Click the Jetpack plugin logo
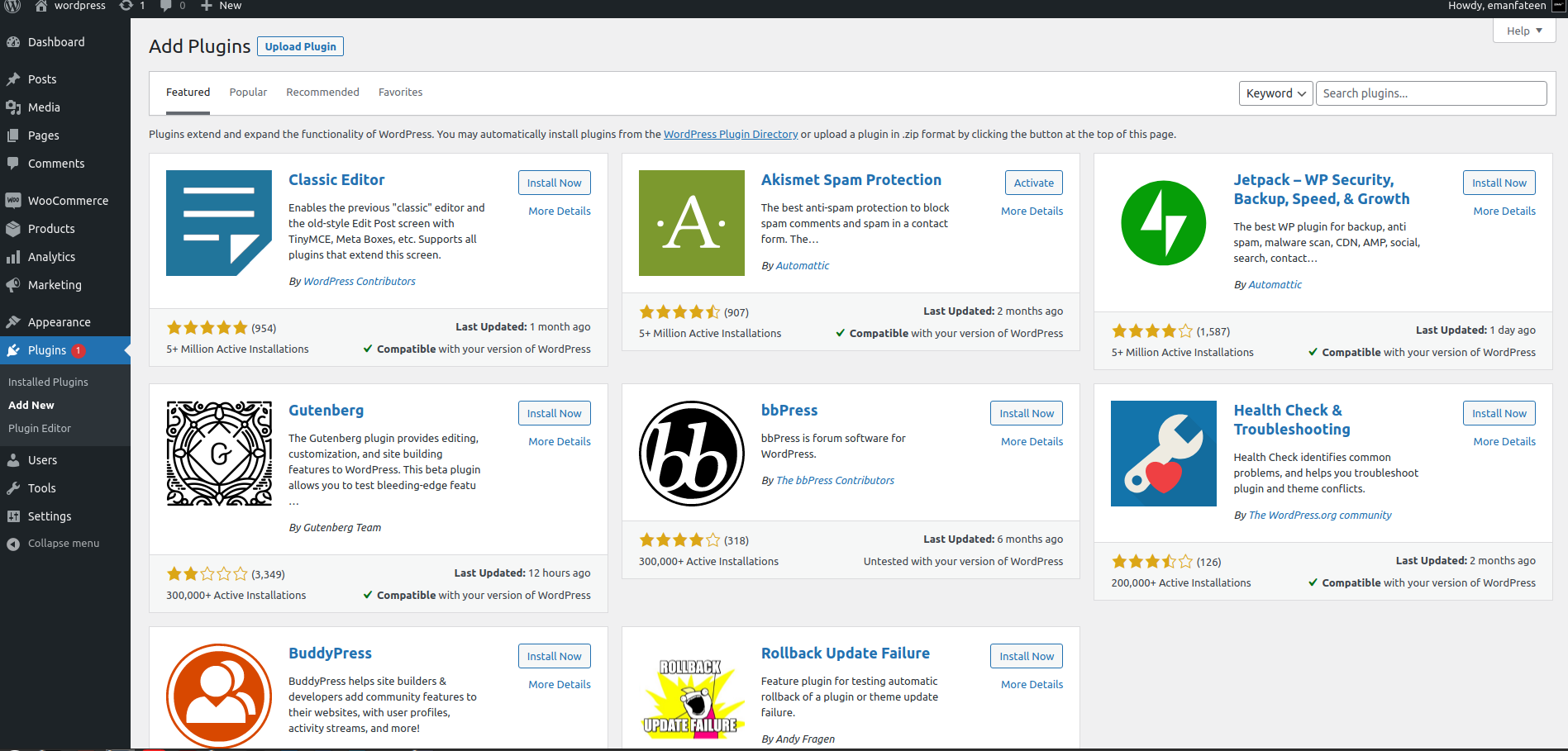This screenshot has height=751, width=1568. click(1164, 223)
